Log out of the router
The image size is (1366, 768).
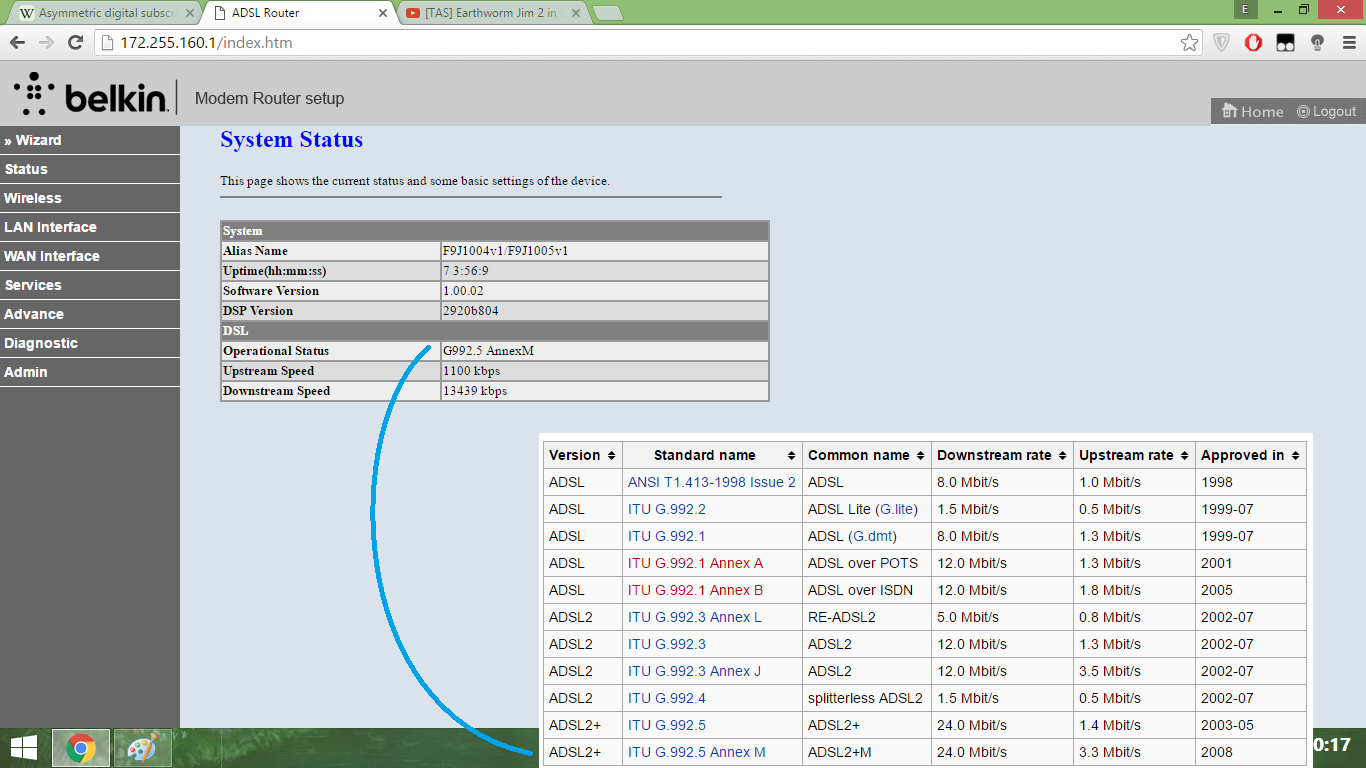[1326, 112]
